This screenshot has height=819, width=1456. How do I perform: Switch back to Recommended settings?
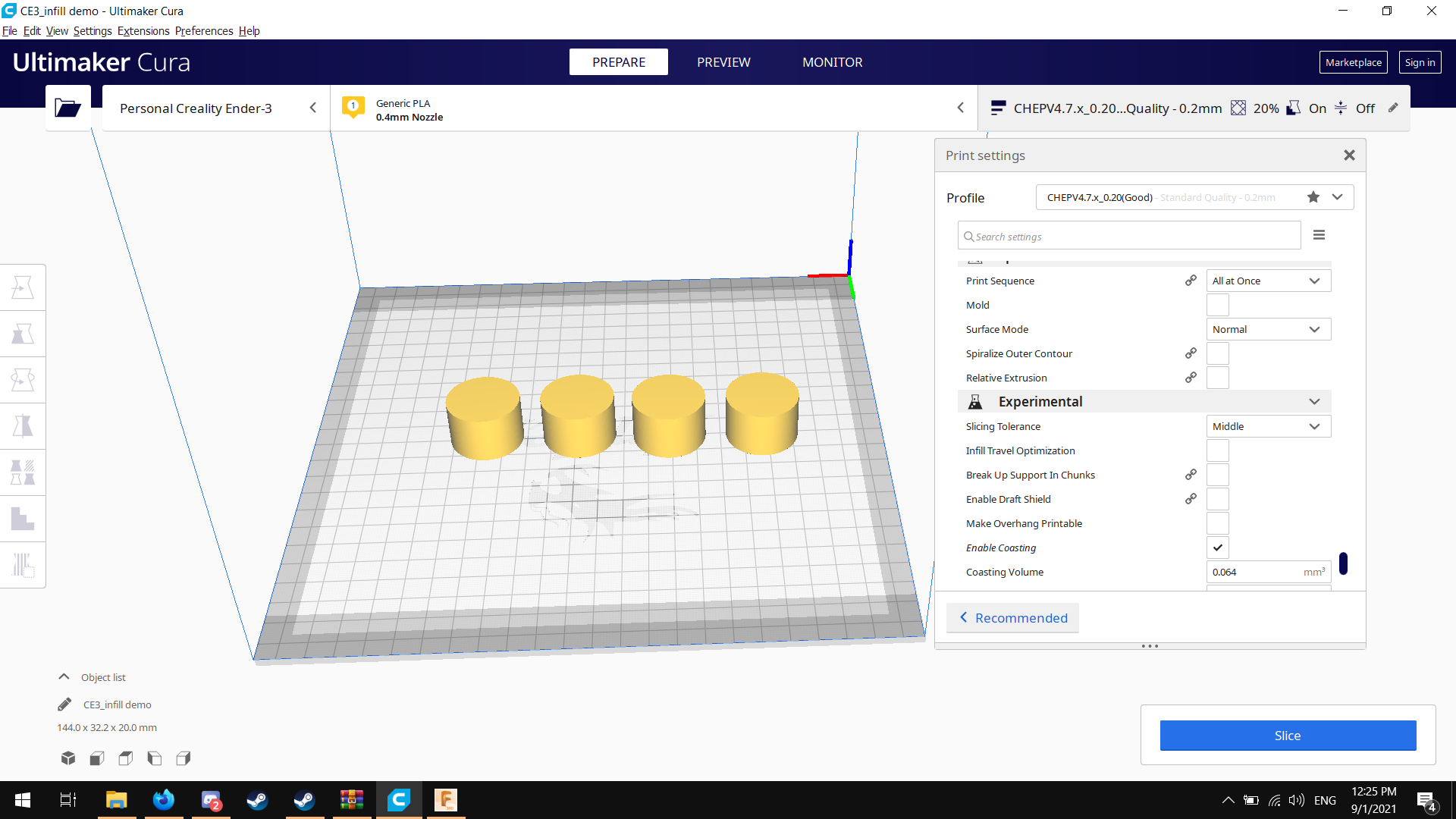tap(1012, 618)
